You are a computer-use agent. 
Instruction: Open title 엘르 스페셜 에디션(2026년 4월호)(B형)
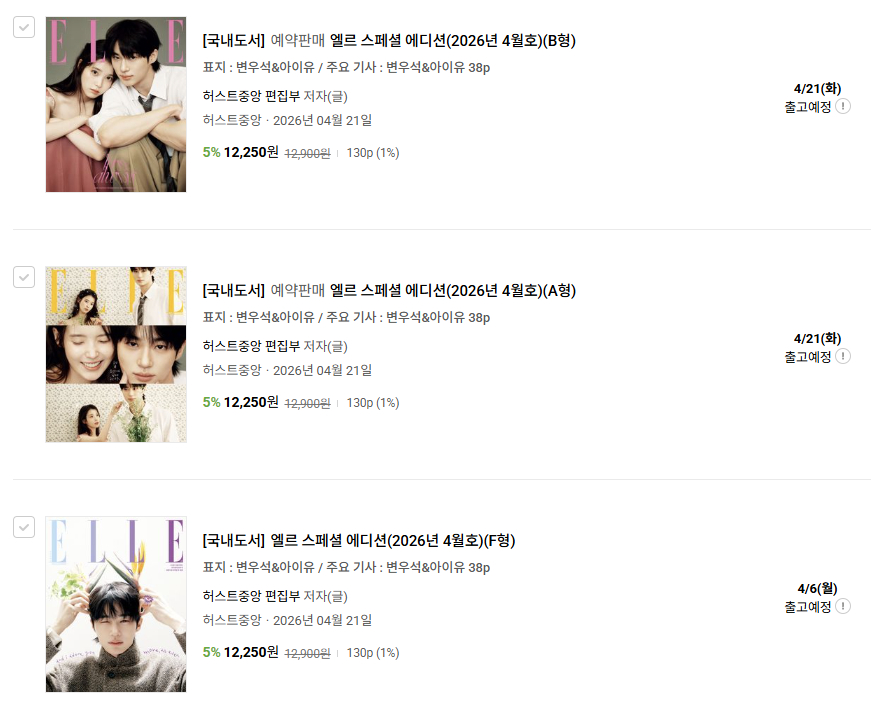453,41
